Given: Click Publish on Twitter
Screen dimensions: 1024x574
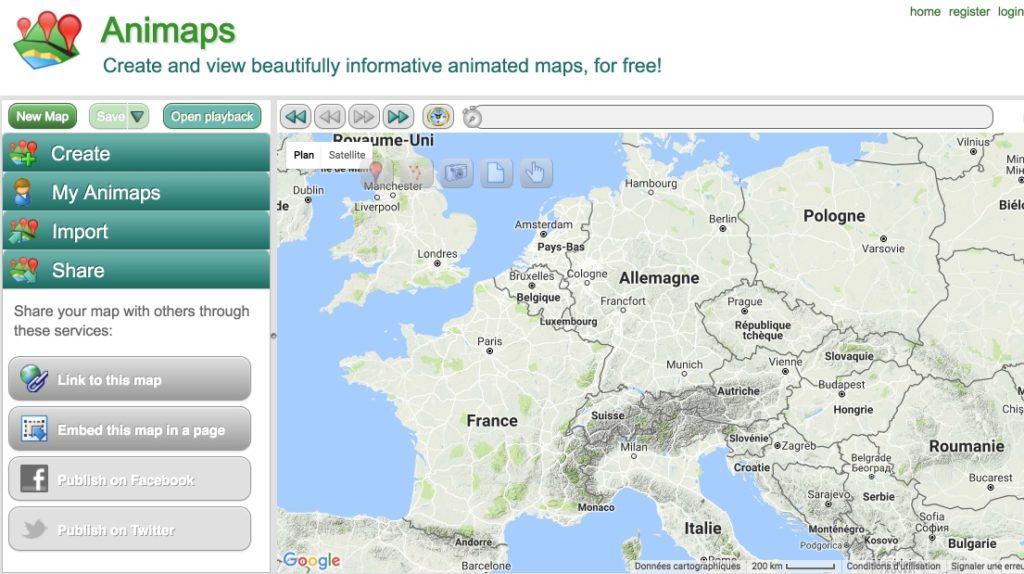Looking at the screenshot, I should point(129,530).
